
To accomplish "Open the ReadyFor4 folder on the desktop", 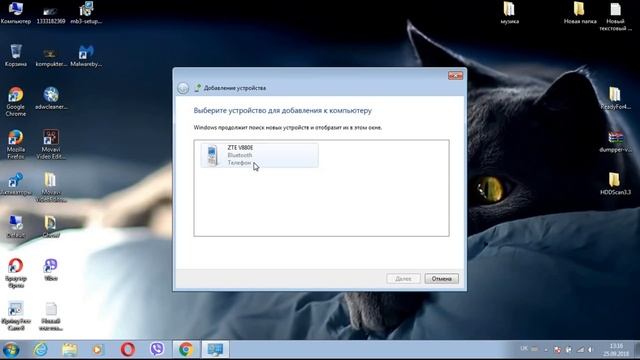I will pos(615,99).
